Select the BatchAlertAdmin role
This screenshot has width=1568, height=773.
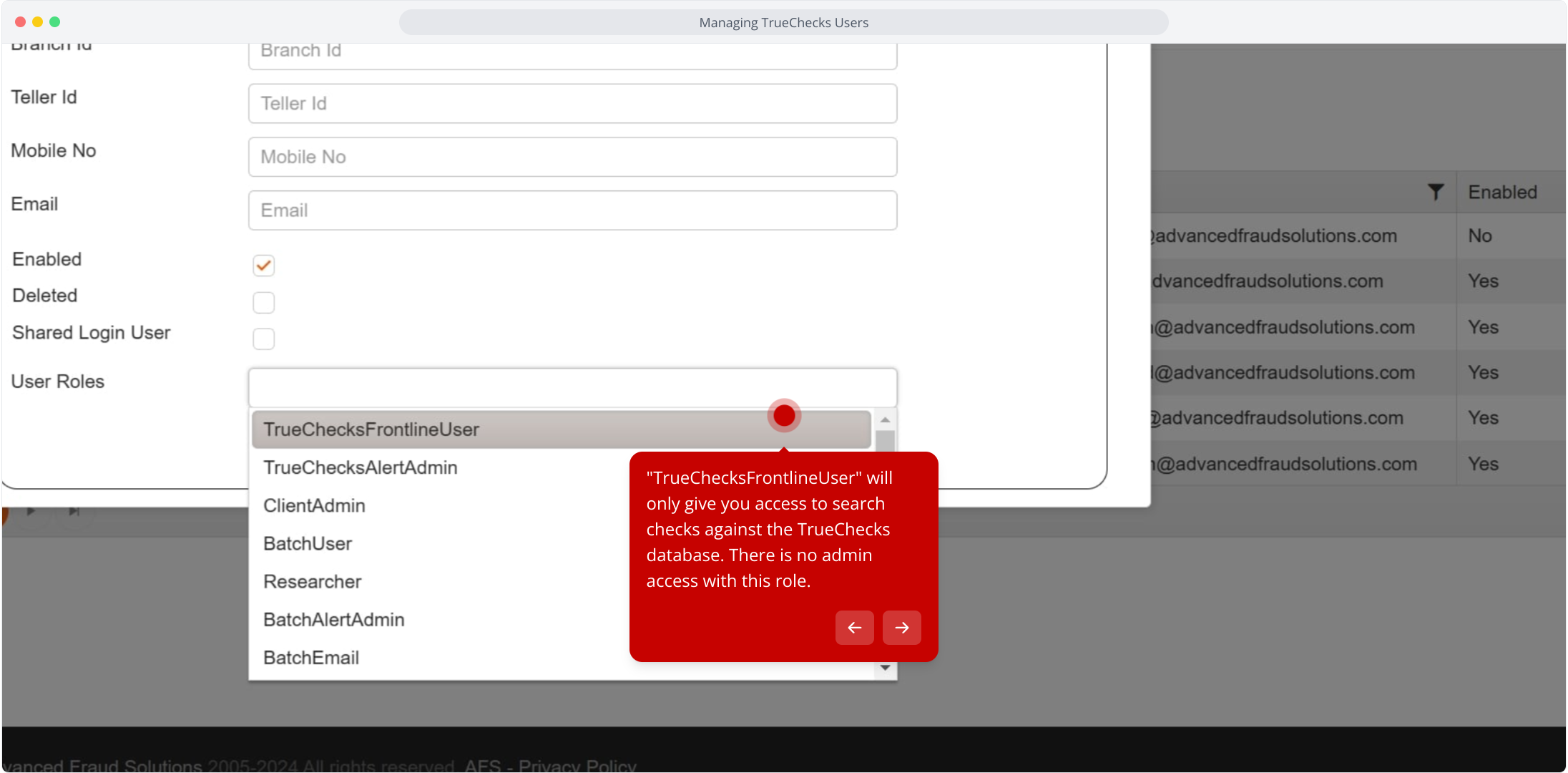(333, 619)
